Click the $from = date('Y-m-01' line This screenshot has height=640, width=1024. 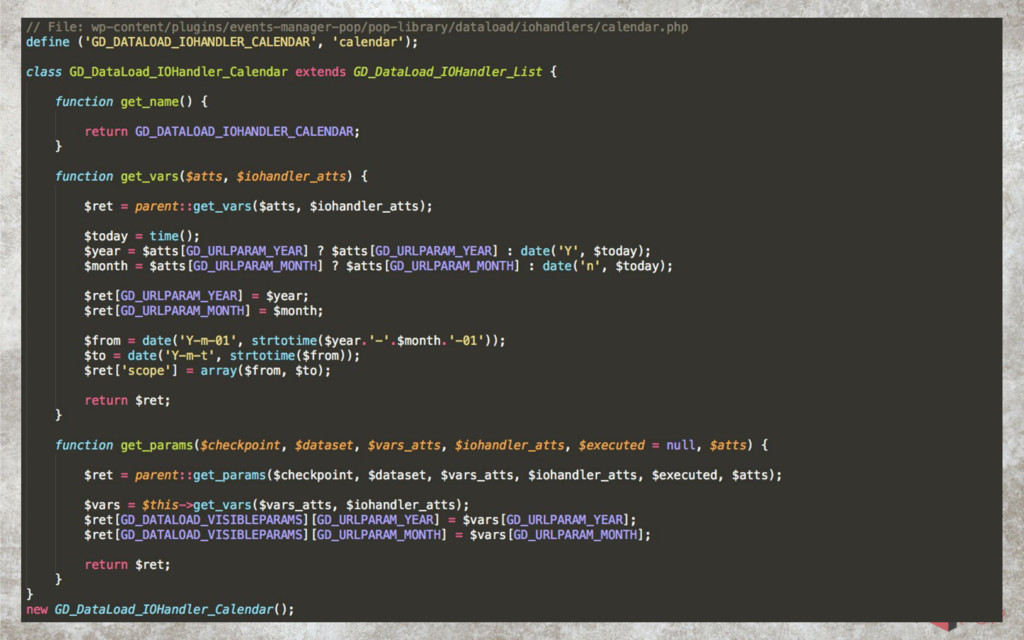[x=295, y=340]
